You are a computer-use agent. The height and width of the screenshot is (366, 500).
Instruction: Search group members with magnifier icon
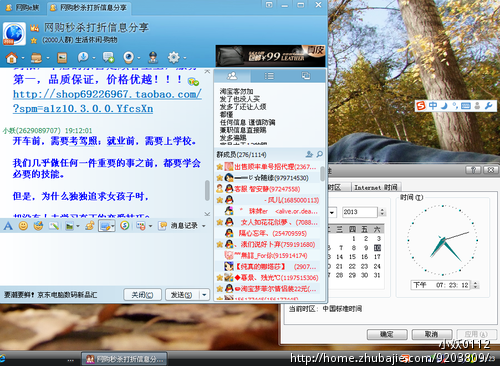coord(320,154)
